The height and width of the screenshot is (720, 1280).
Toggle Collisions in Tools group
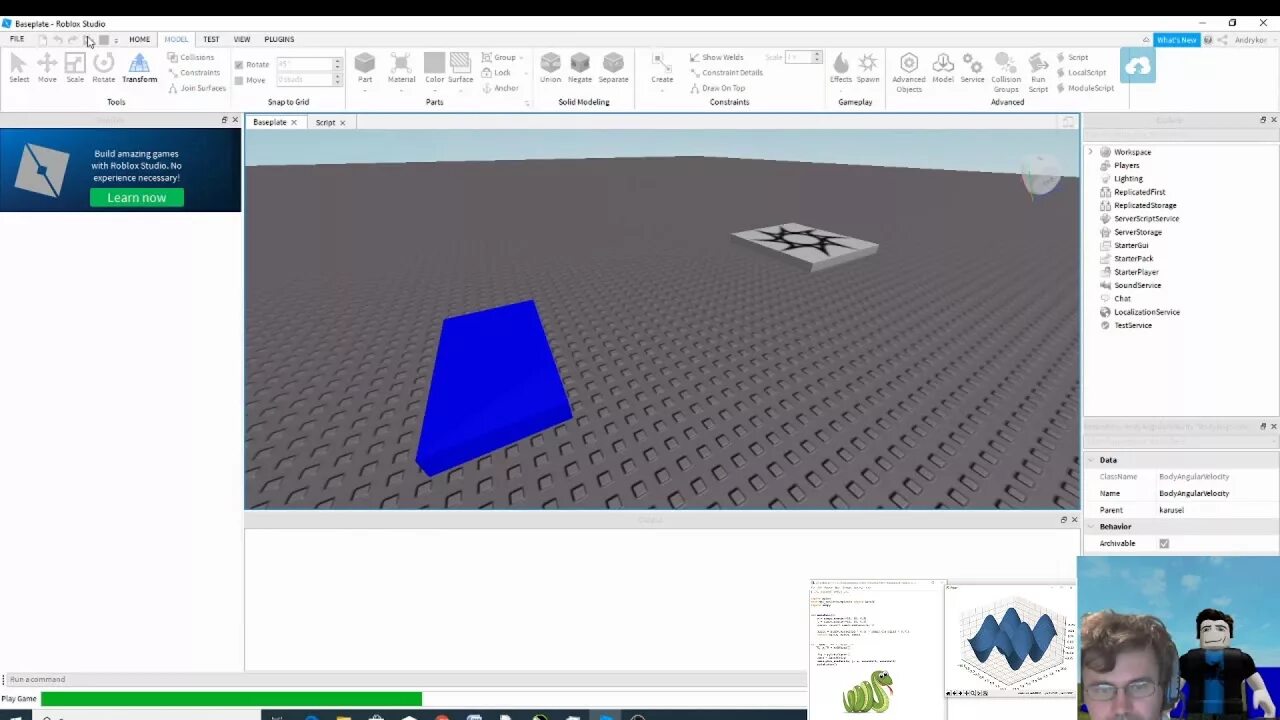190,57
